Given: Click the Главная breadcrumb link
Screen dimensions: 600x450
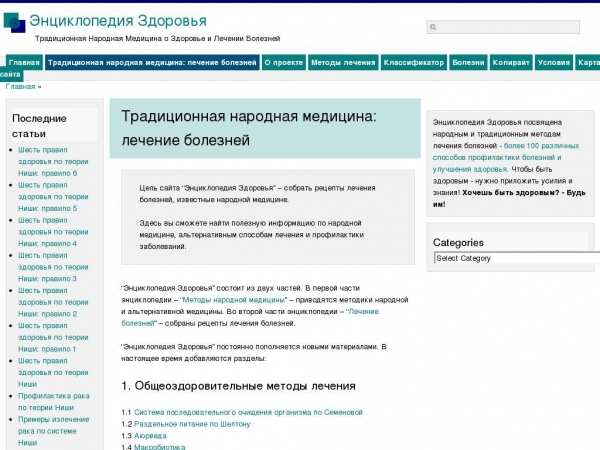Looking at the screenshot, I should [21, 87].
